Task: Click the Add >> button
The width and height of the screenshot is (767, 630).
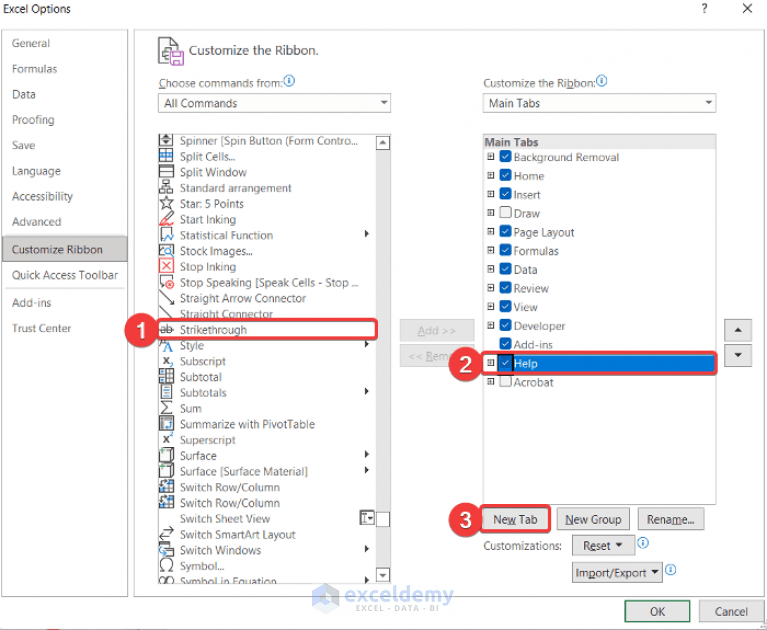Action: click(437, 331)
